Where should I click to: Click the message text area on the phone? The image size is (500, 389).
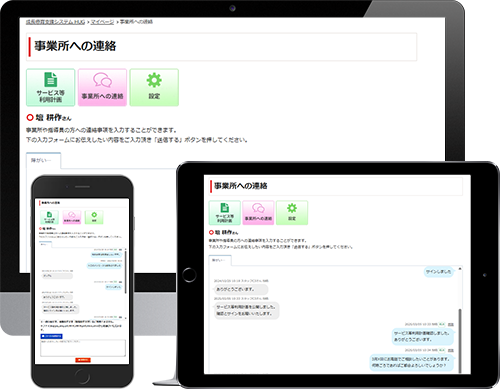pos(83,348)
